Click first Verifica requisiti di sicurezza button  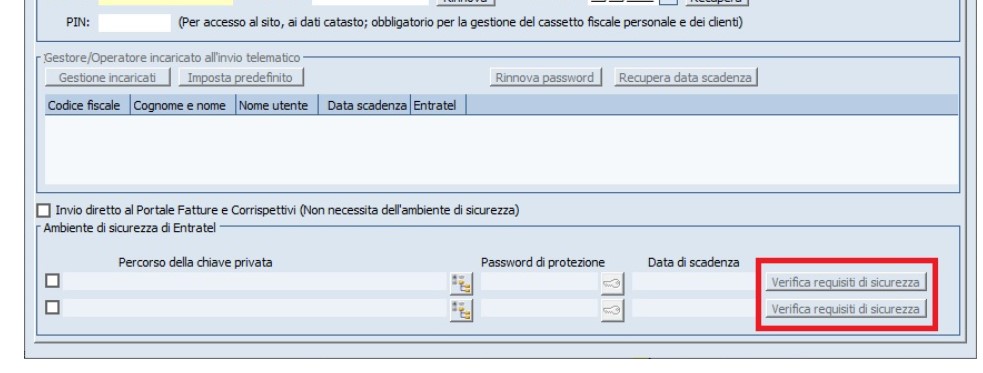coord(845,282)
